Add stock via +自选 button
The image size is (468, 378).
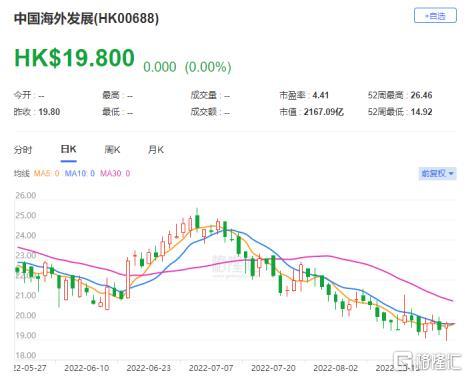click(x=435, y=16)
